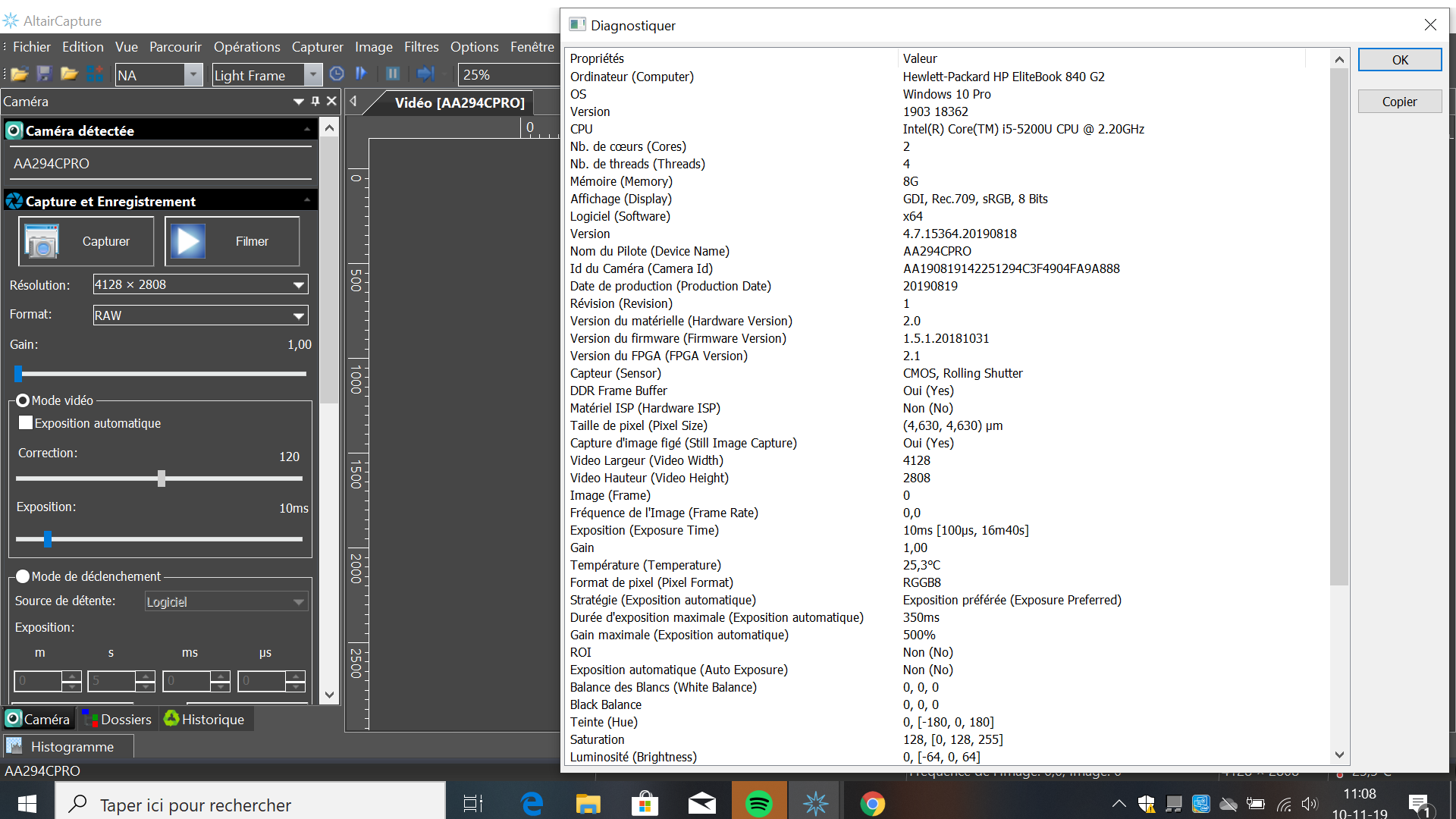The height and width of the screenshot is (819, 1456).
Task: Start recording with the Filmer play button
Action: tap(232, 241)
